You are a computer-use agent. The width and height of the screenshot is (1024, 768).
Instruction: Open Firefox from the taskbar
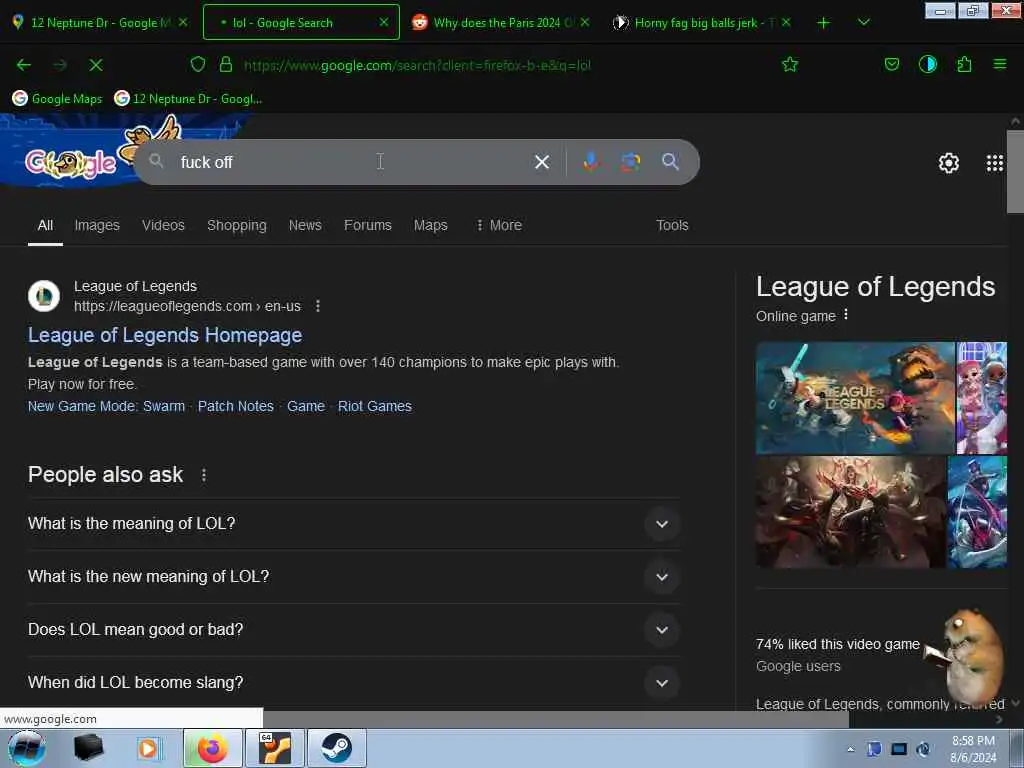click(212, 748)
